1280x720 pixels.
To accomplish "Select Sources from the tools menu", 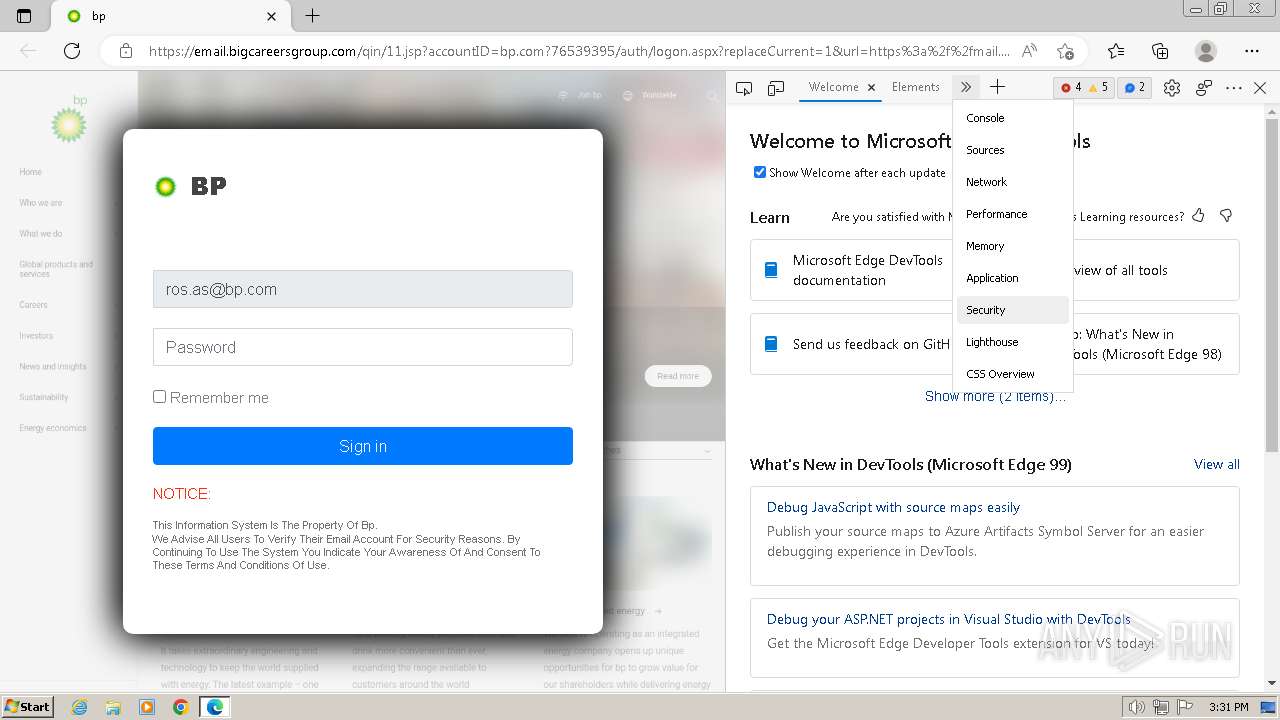I will 1013,150.
